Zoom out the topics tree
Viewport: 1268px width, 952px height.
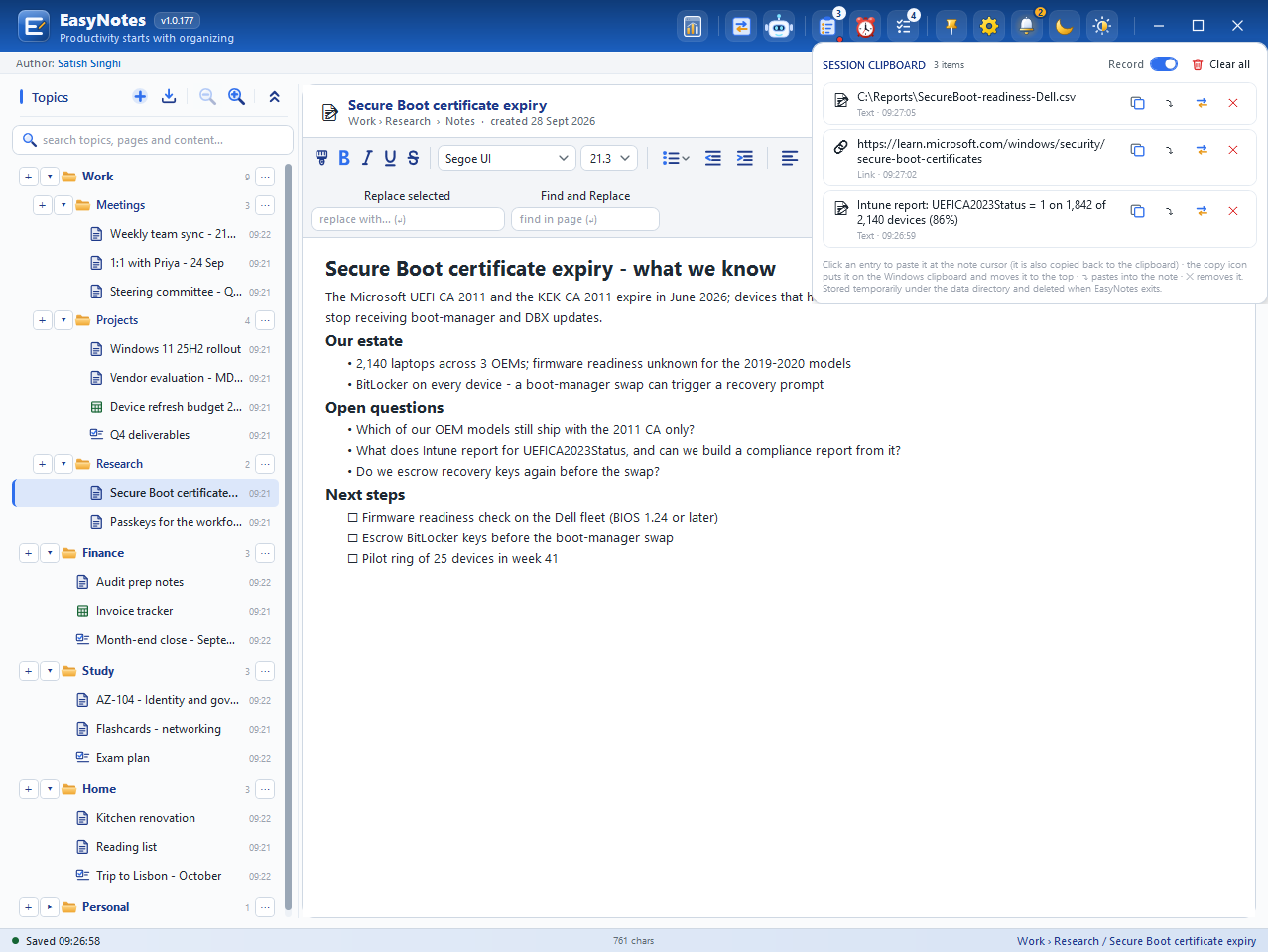pyautogui.click(x=207, y=96)
